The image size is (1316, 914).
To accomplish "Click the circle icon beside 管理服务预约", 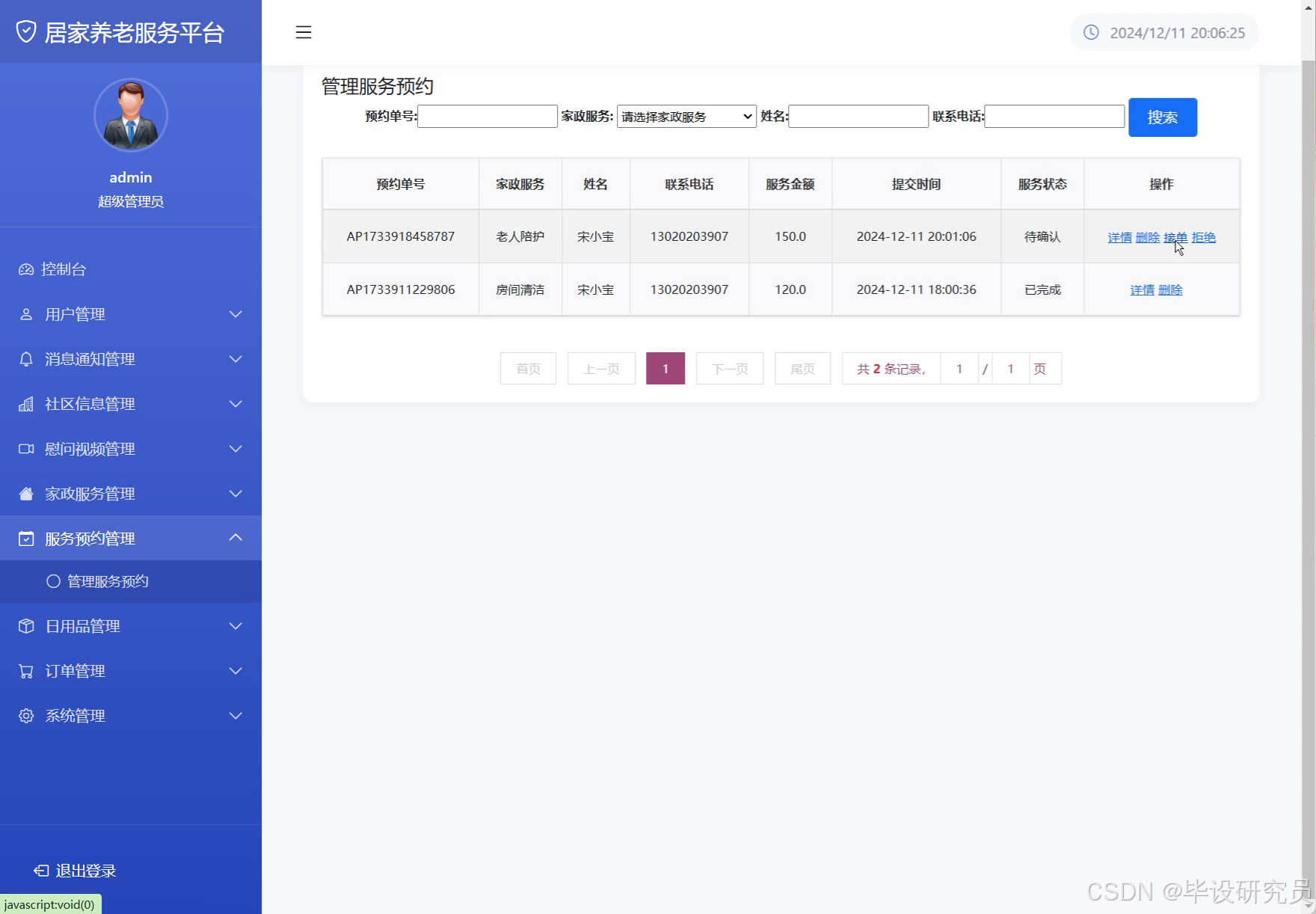I will [53, 581].
